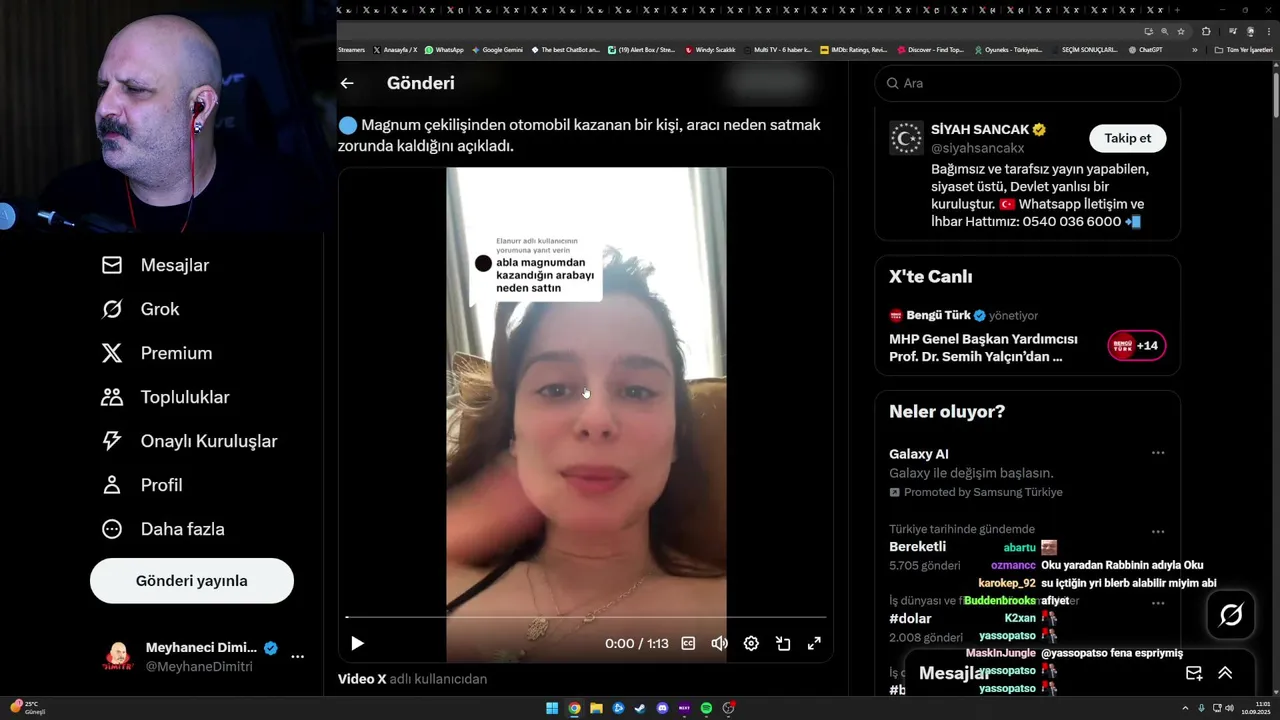The height and width of the screenshot is (720, 1280).
Task: Open the #dolar trending topic
Action: click(x=910, y=619)
